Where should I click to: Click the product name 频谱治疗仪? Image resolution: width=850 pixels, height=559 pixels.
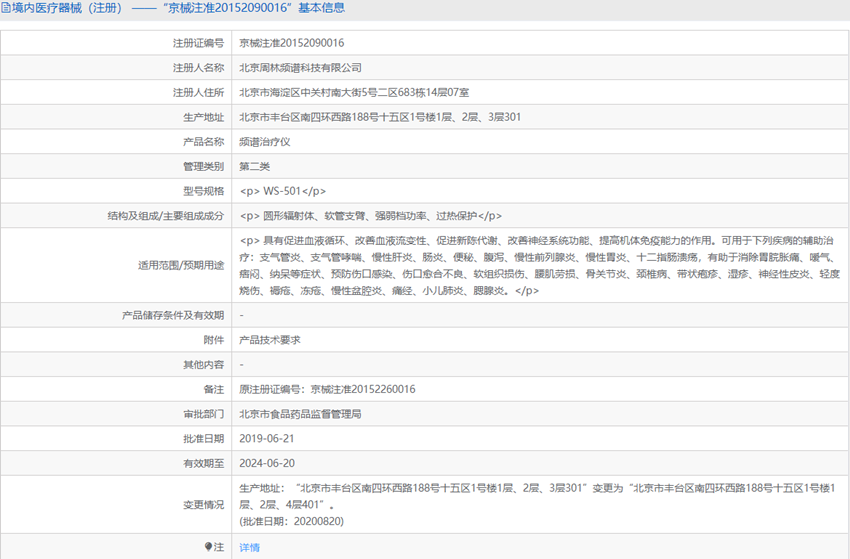[x=265, y=142]
